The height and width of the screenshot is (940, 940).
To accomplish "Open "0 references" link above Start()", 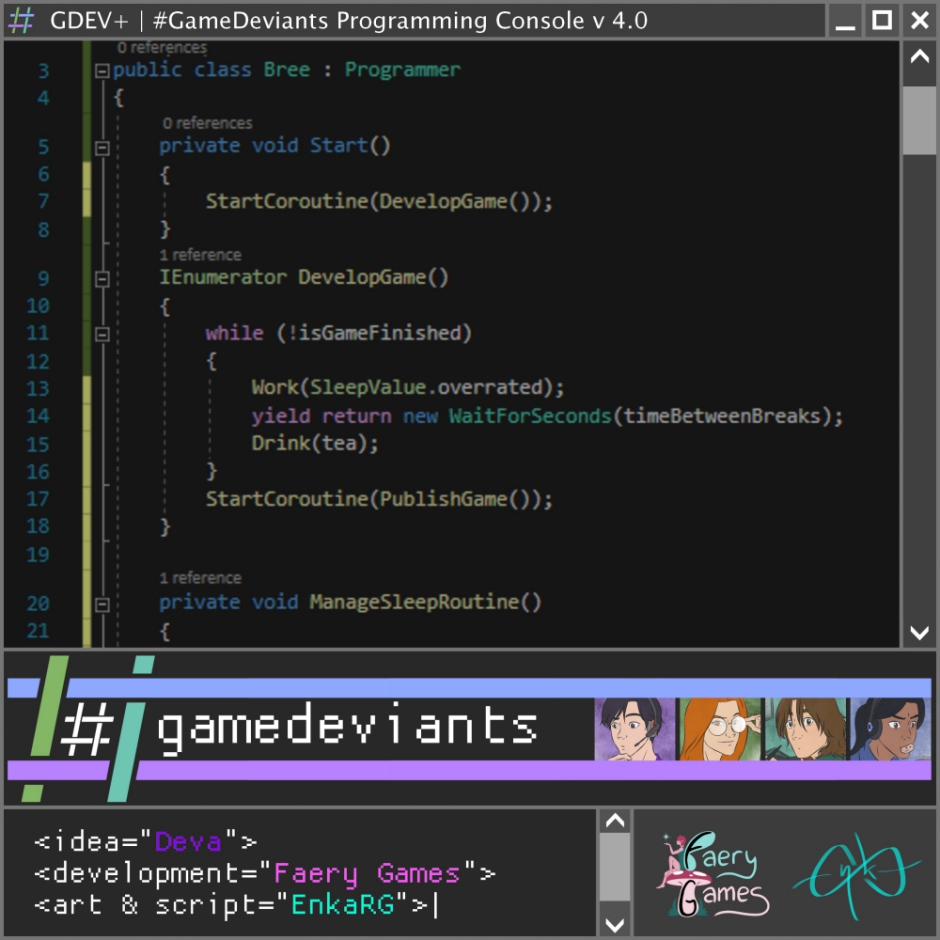I will (x=207, y=123).
